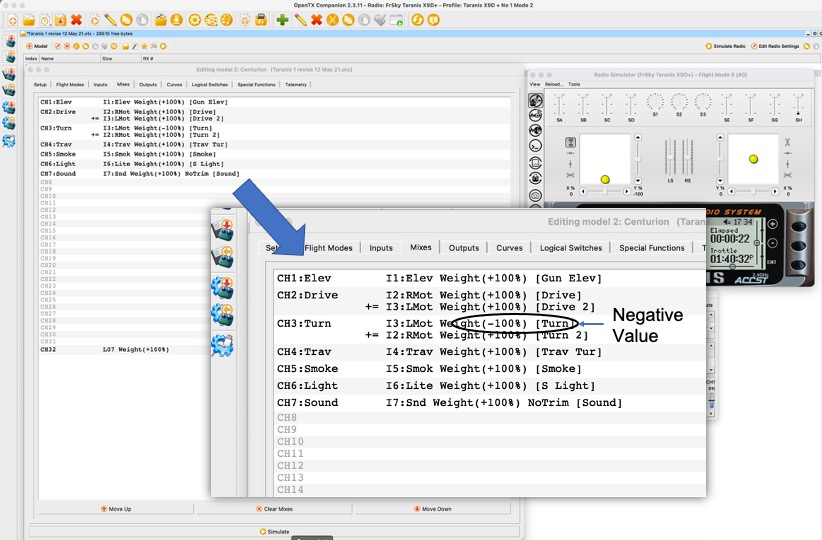This screenshot has height=540, width=822.
Task: Click the orange exclamation about icon
Action: 434,20
